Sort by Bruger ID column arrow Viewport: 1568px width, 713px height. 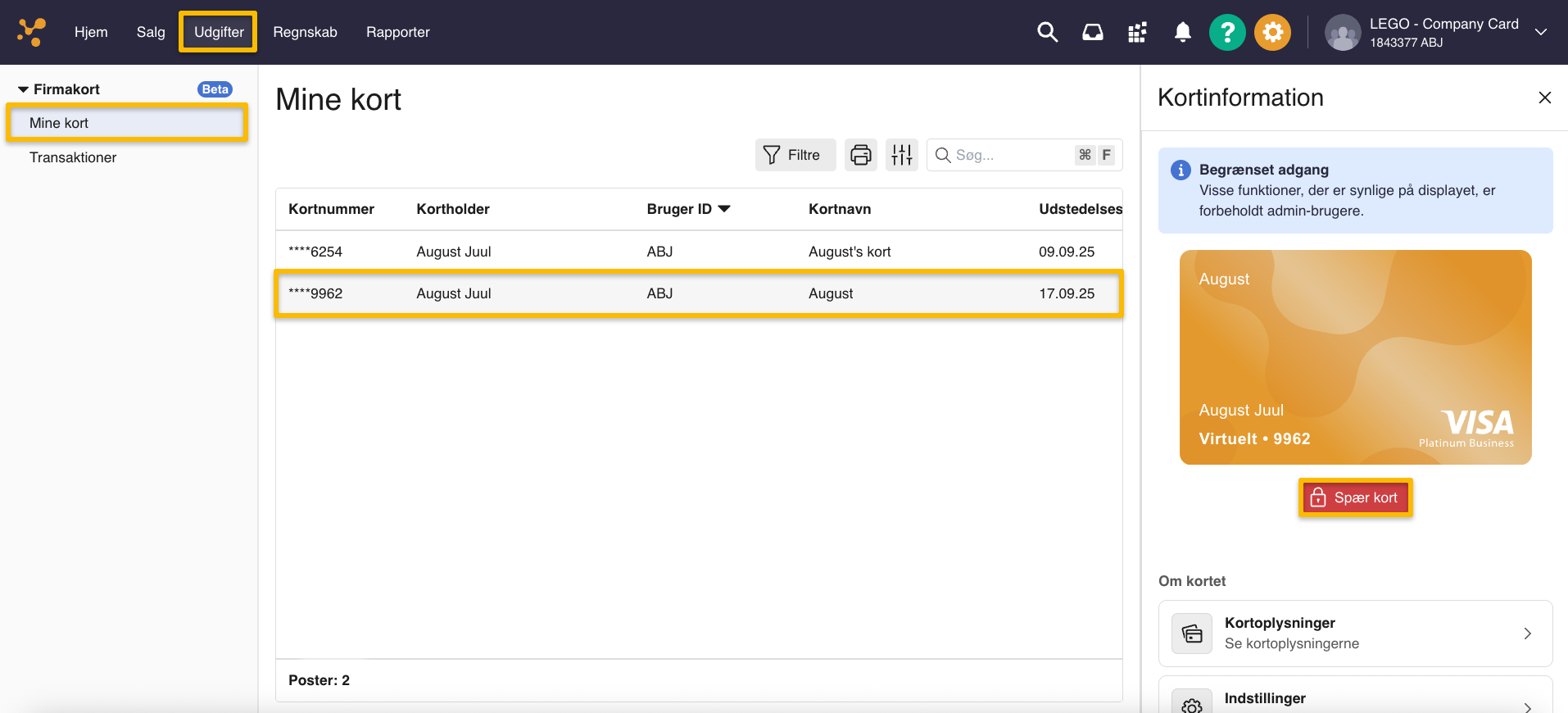[x=724, y=209]
